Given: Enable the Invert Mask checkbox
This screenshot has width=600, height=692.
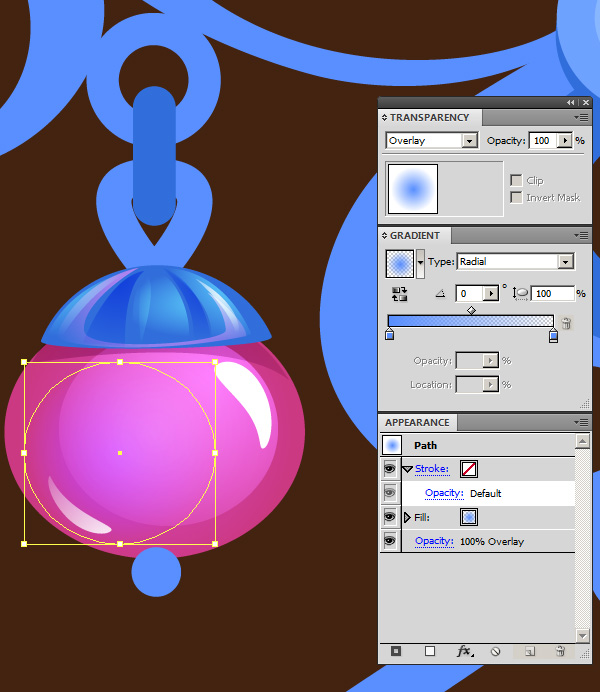Looking at the screenshot, I should coord(516,198).
